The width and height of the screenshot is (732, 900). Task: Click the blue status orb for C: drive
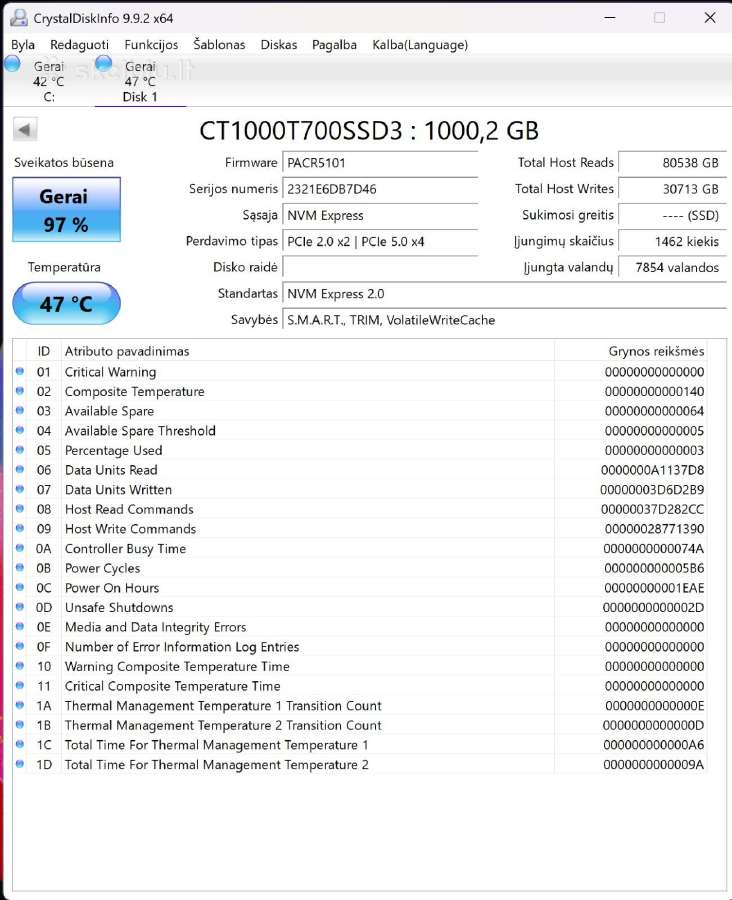[x=13, y=64]
